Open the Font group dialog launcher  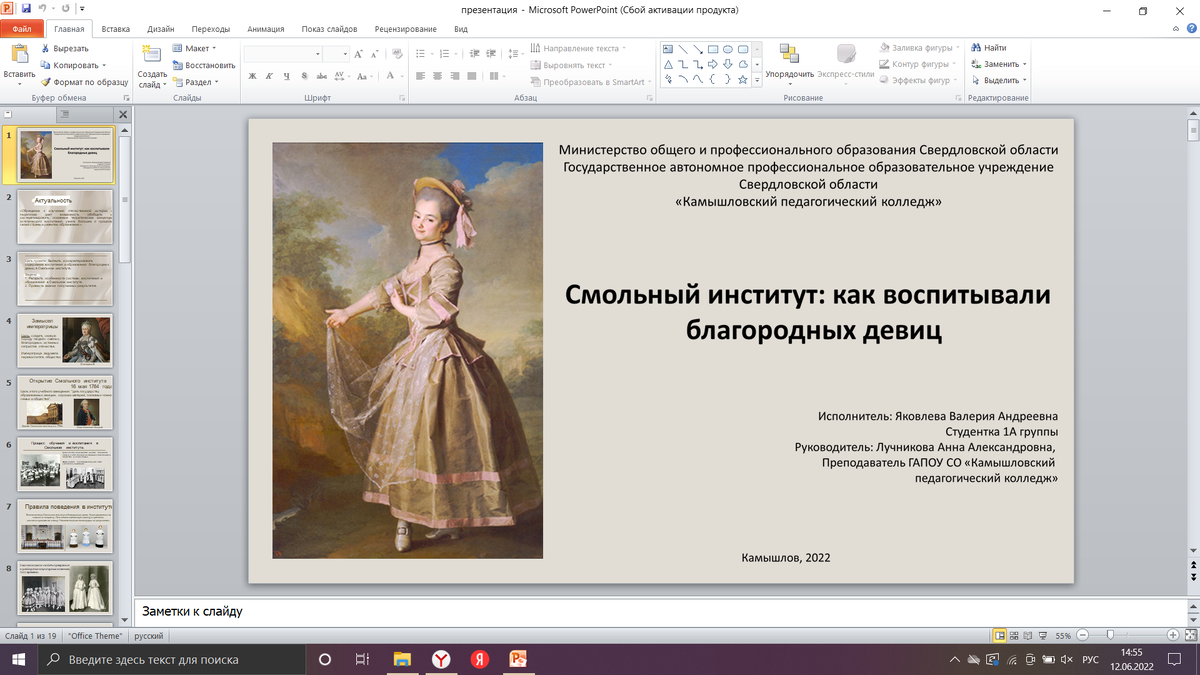pyautogui.click(x=402, y=98)
